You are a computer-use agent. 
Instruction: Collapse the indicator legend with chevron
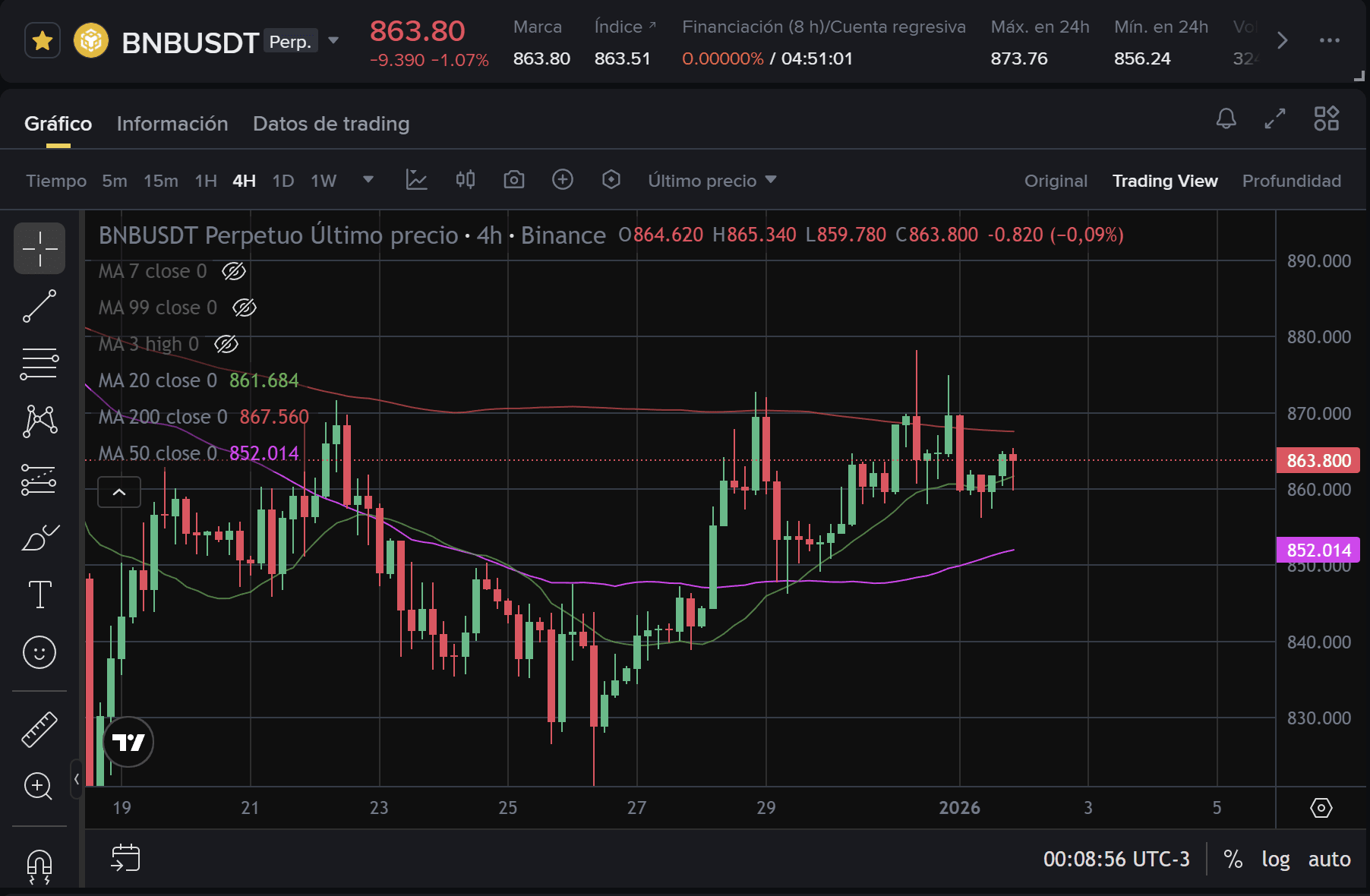(x=119, y=492)
